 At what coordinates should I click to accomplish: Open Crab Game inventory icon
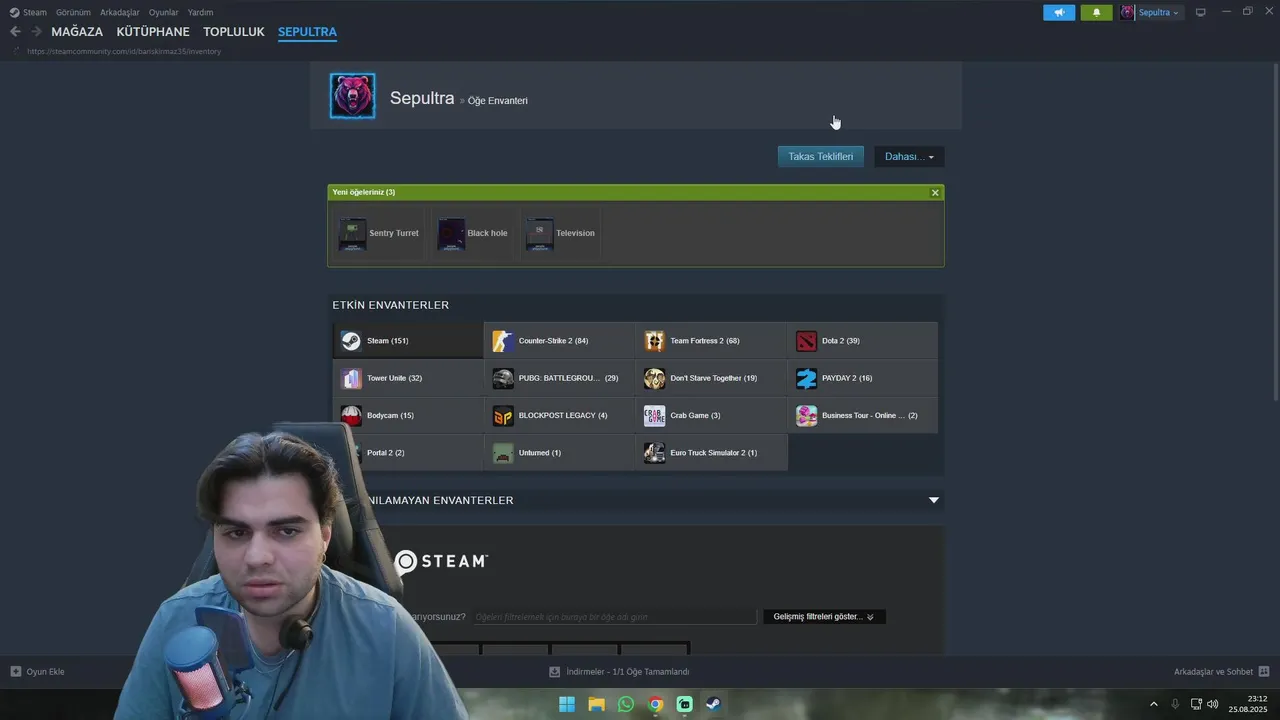click(654, 416)
